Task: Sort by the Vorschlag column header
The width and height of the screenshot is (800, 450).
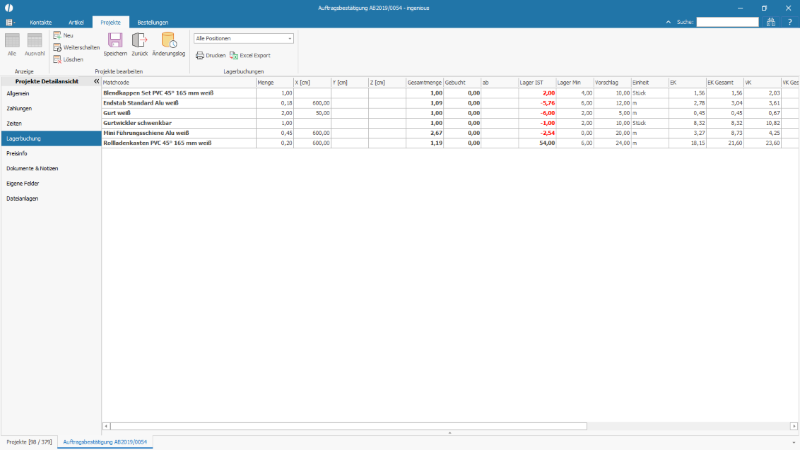Action: click(x=612, y=82)
